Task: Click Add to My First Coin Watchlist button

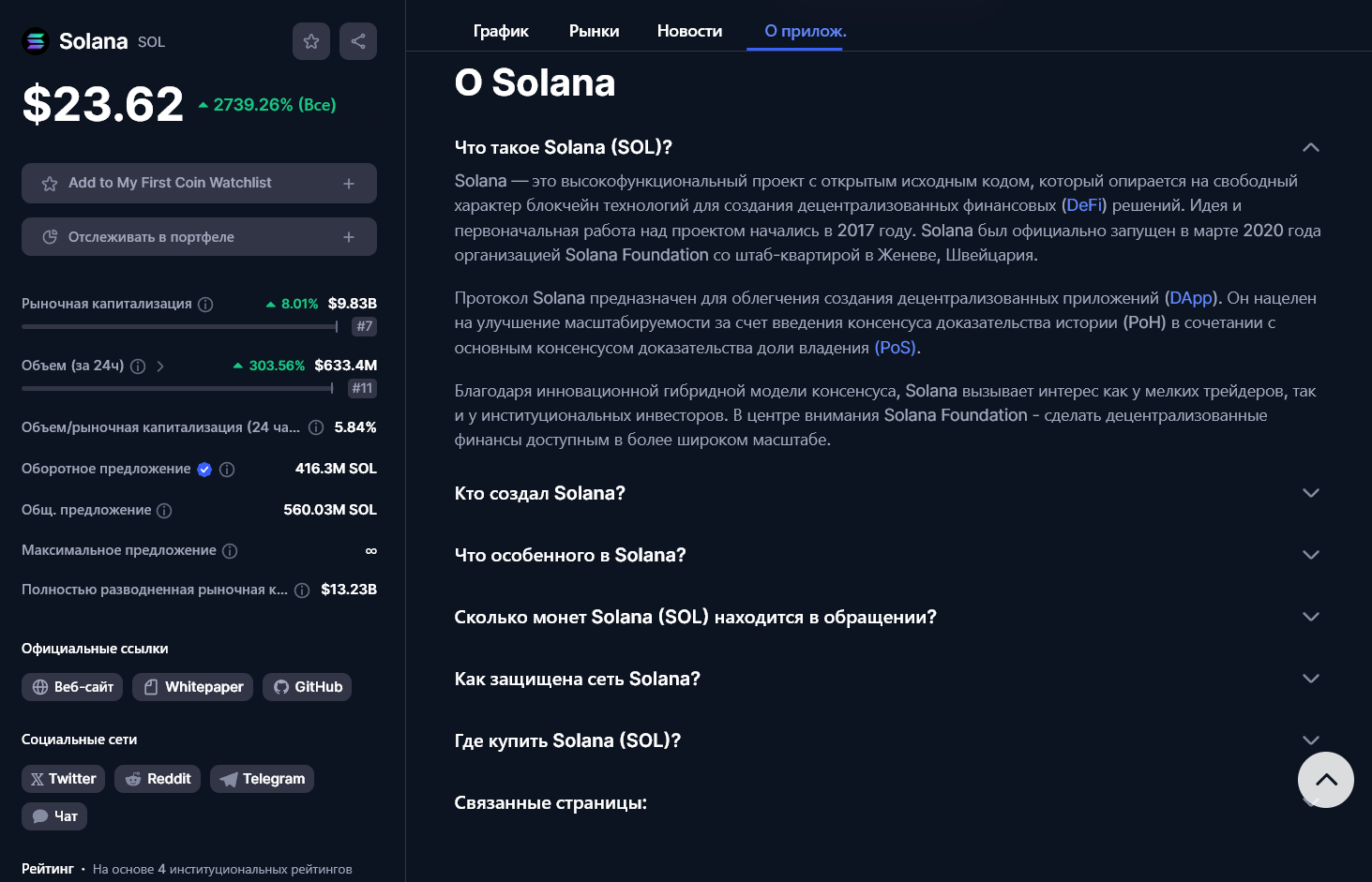Action: [199, 184]
